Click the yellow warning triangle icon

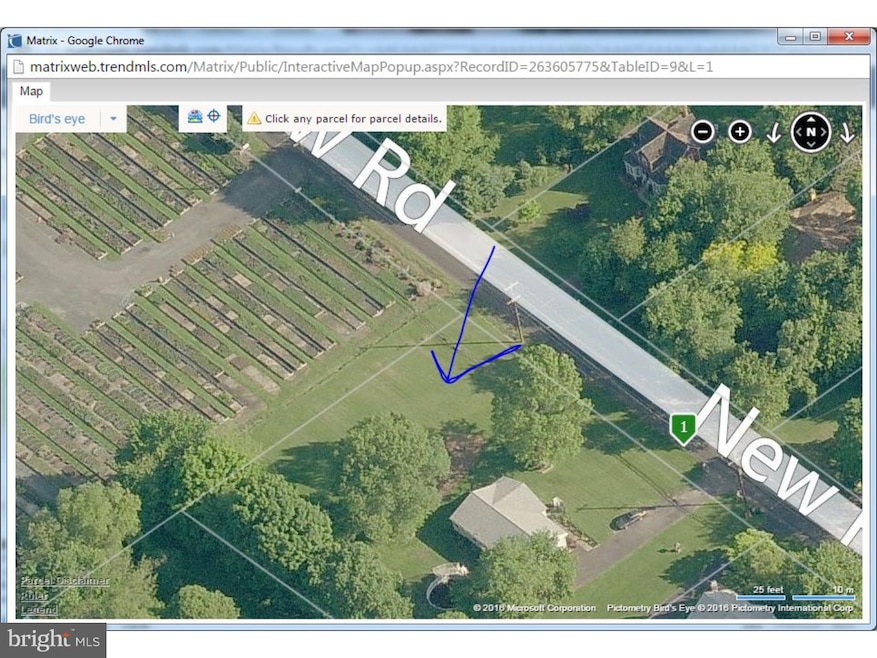pyautogui.click(x=254, y=118)
